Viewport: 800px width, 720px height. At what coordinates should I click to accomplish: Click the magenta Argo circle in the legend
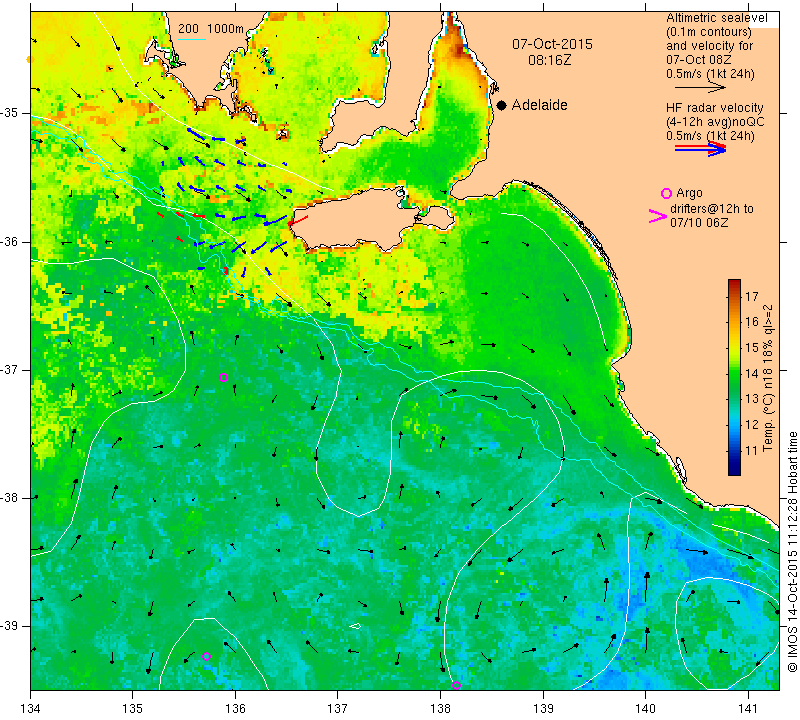tap(666, 193)
